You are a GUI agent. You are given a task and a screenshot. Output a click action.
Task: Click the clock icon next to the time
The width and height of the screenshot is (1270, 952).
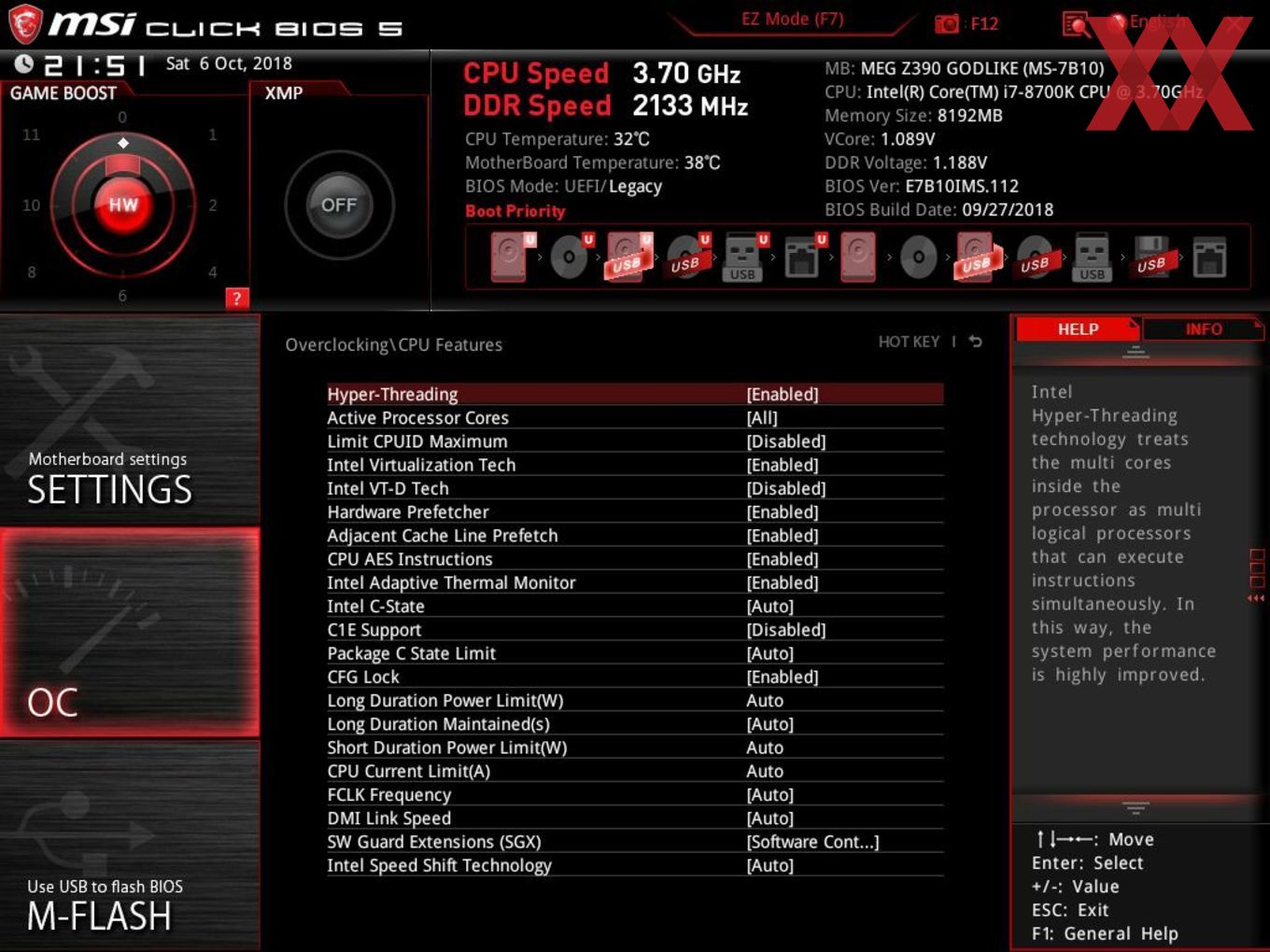point(24,63)
